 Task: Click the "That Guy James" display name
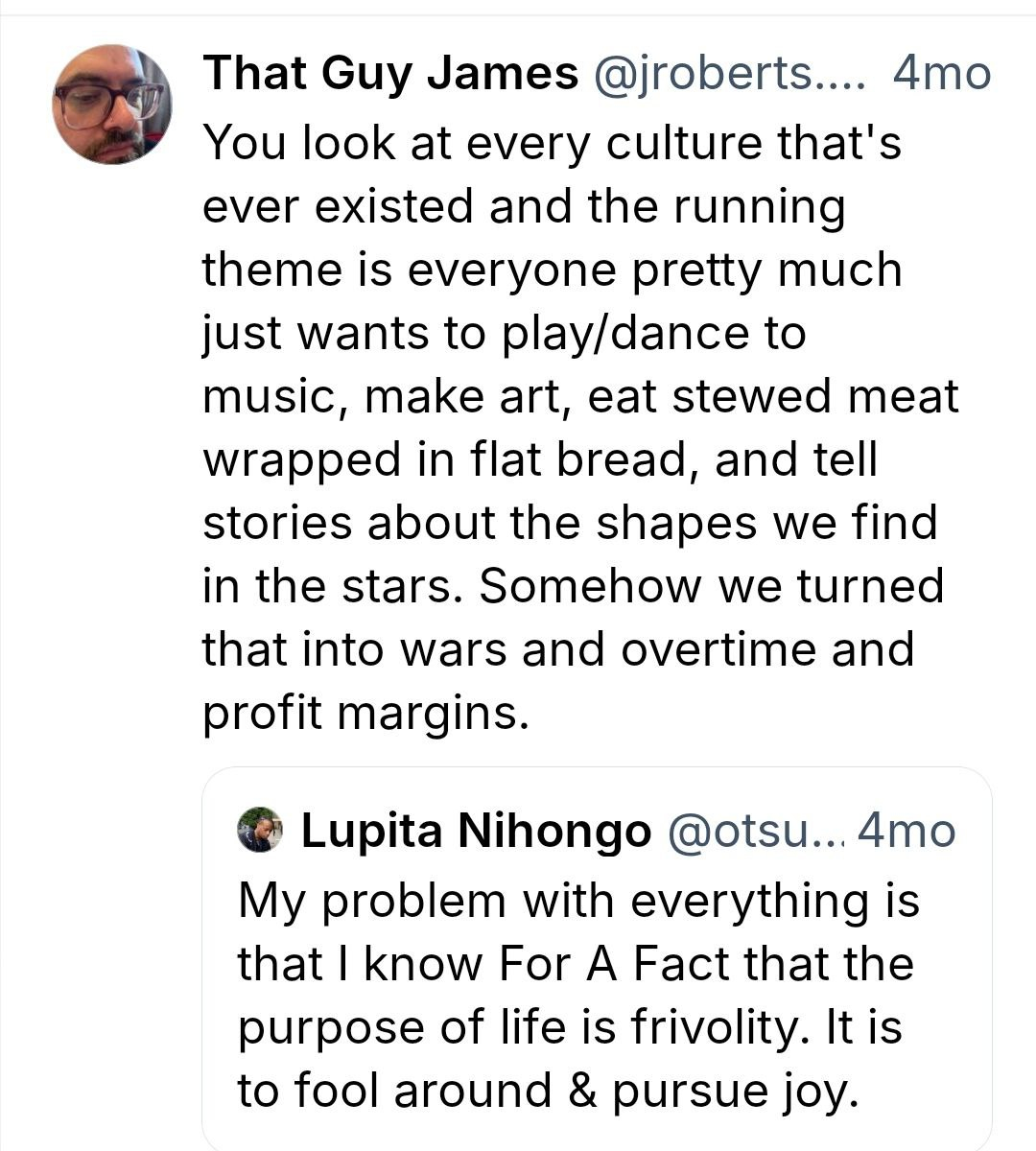[390, 74]
